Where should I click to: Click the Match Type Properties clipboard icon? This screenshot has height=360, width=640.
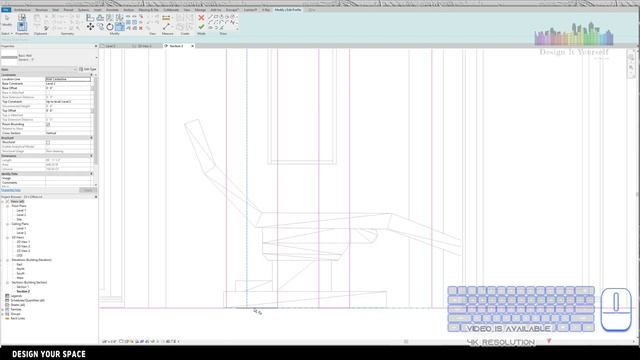tap(46, 28)
